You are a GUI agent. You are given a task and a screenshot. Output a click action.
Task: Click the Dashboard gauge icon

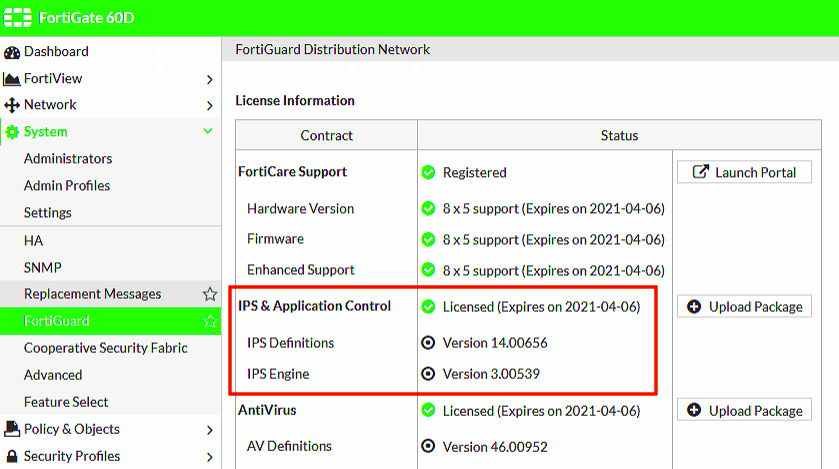point(12,52)
